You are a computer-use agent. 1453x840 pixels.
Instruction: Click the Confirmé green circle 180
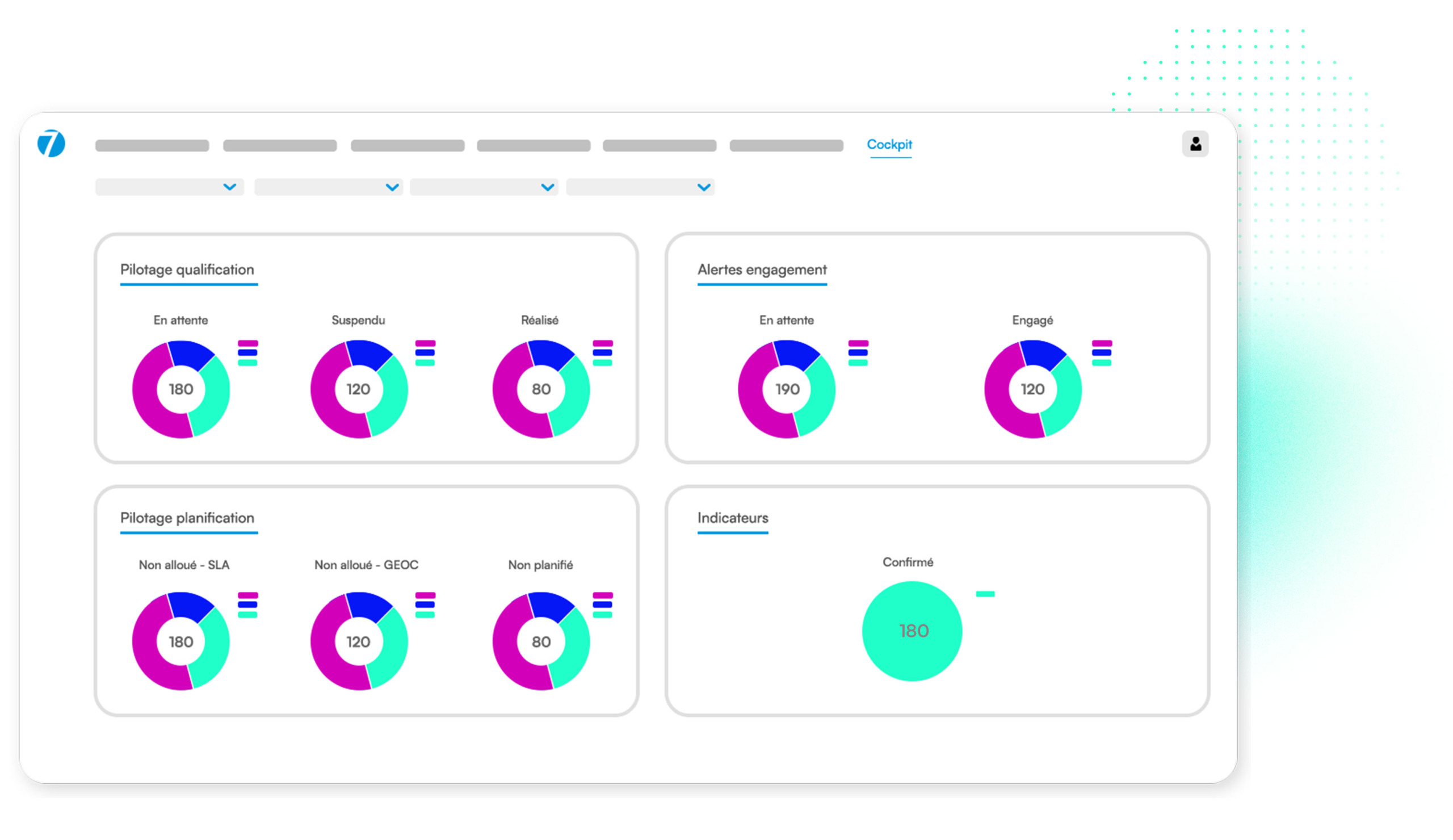coord(912,631)
